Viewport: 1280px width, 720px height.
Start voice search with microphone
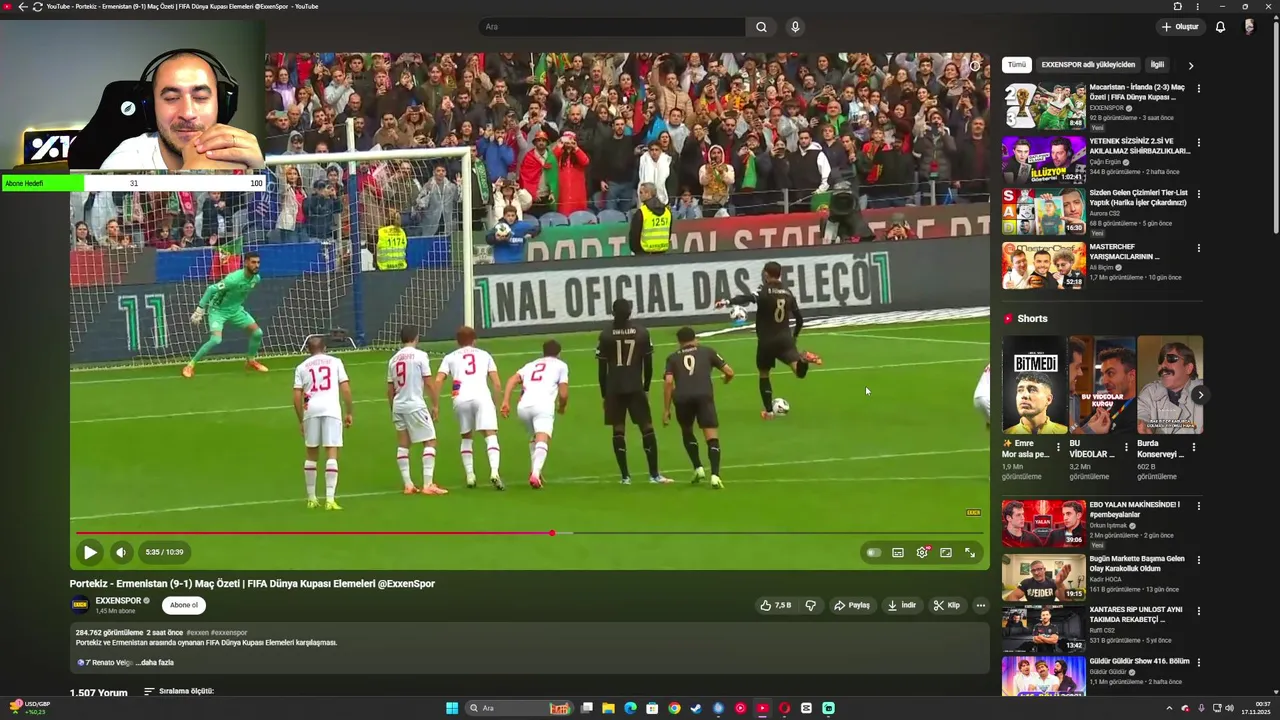tap(795, 27)
